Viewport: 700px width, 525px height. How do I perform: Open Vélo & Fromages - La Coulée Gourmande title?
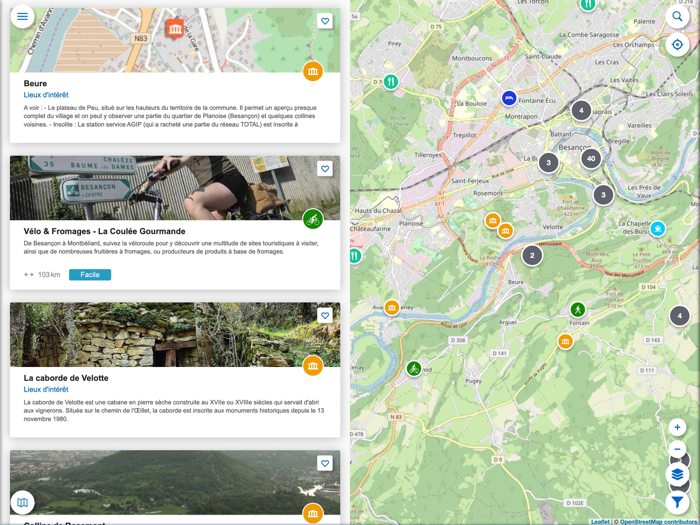(104, 231)
